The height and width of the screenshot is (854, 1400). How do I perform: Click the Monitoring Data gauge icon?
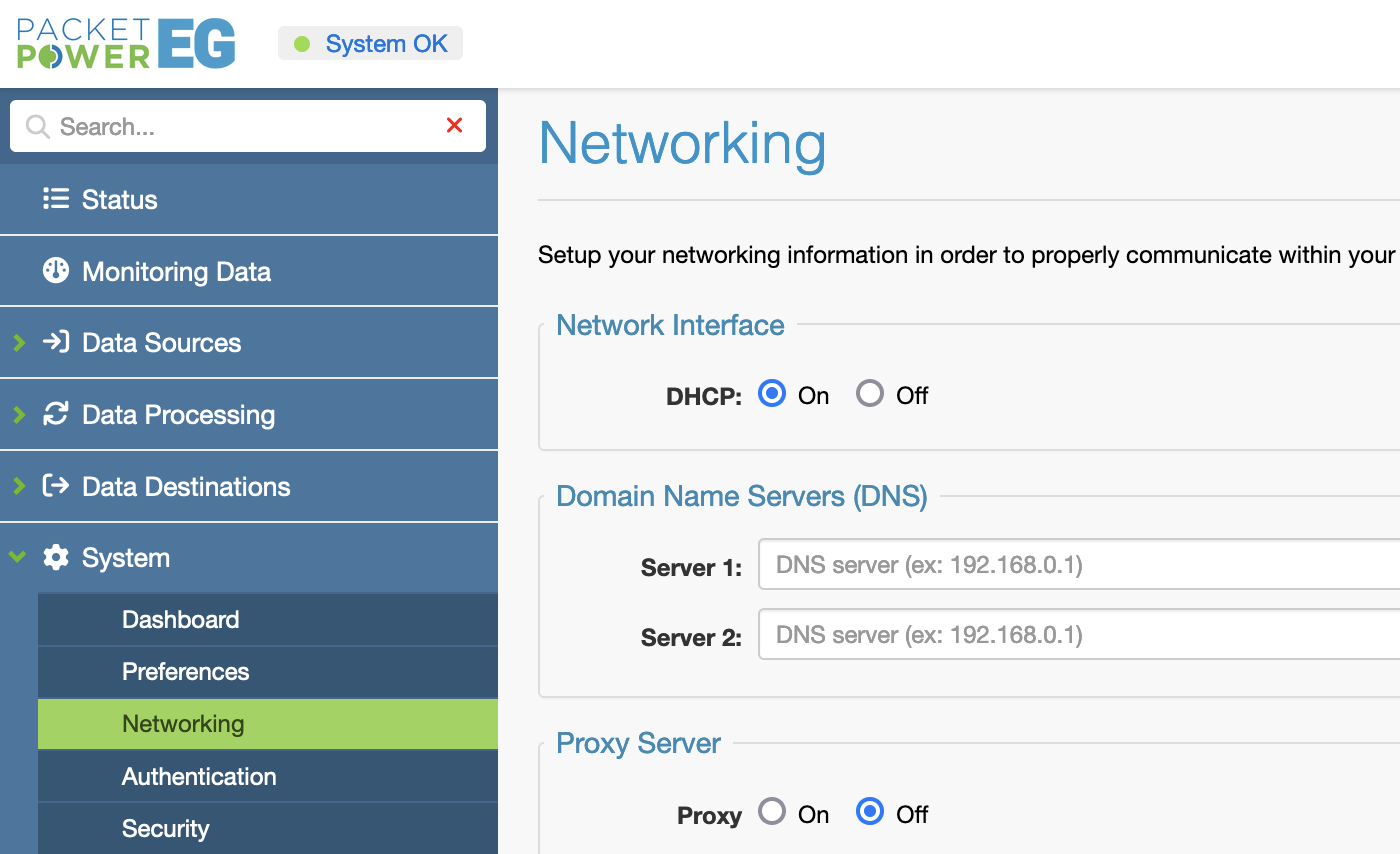(55, 271)
